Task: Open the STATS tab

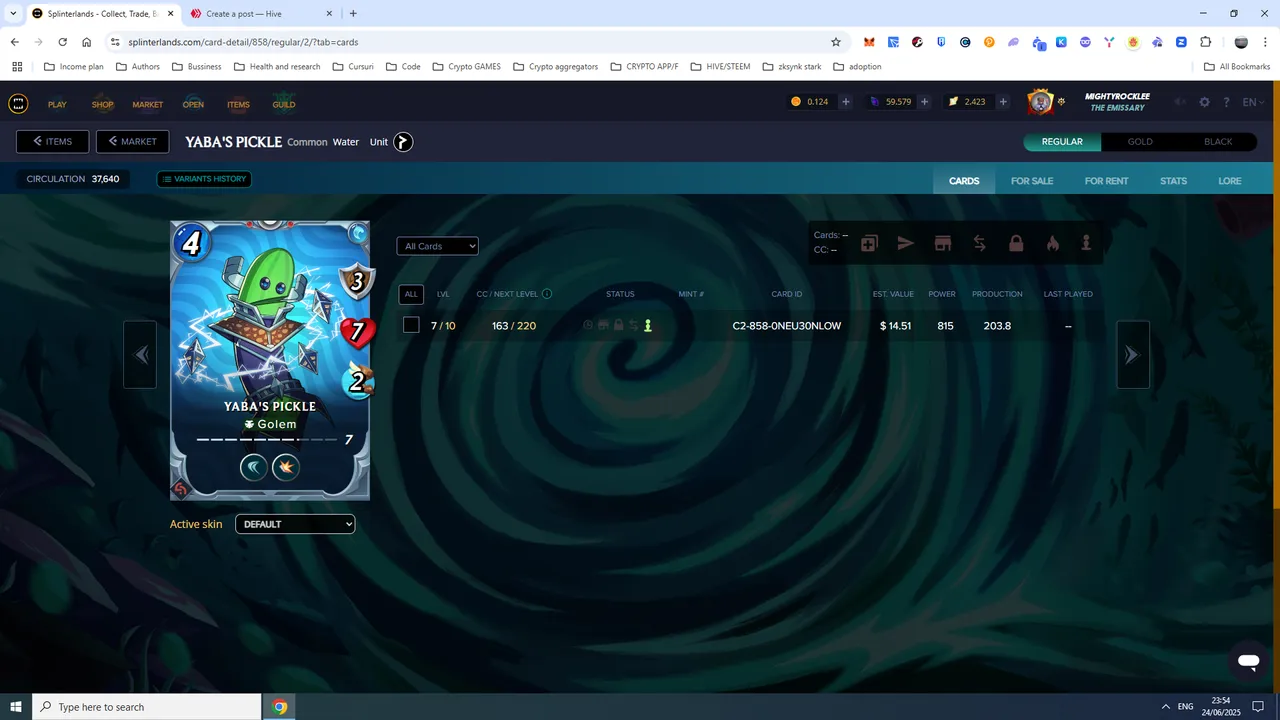Action: [x=1173, y=181]
